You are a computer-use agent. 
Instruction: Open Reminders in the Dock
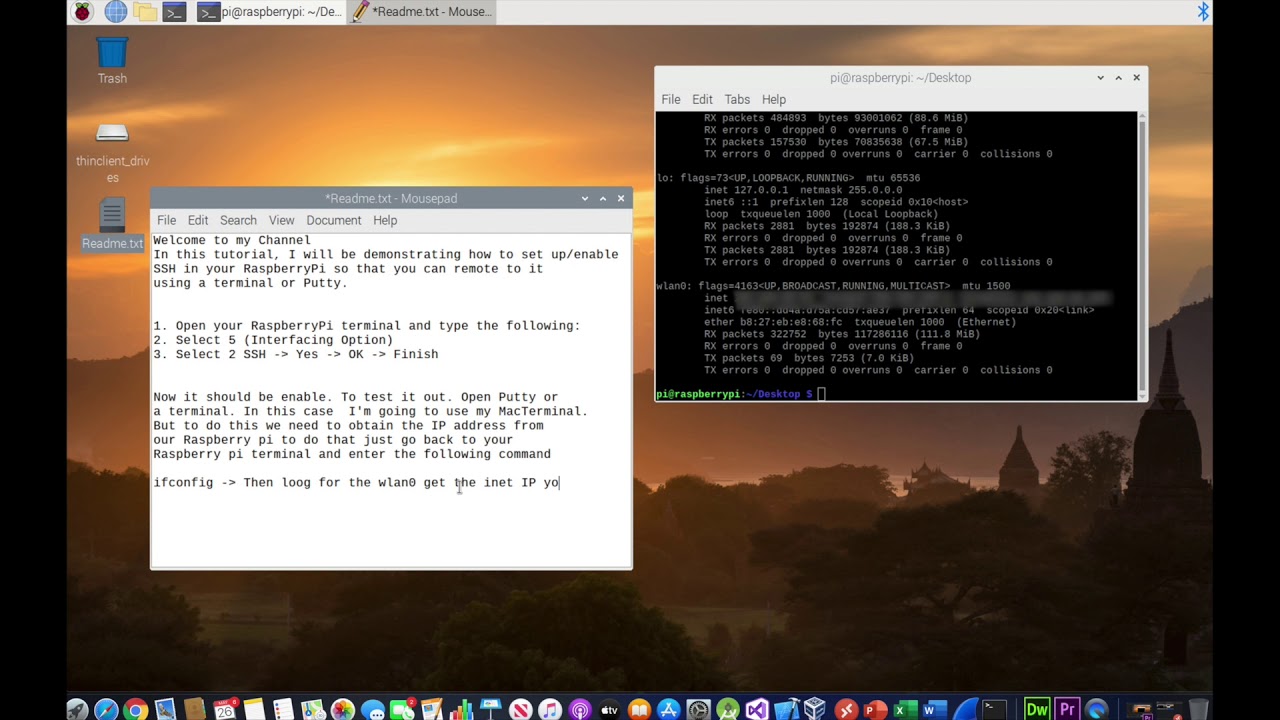pyautogui.click(x=283, y=708)
